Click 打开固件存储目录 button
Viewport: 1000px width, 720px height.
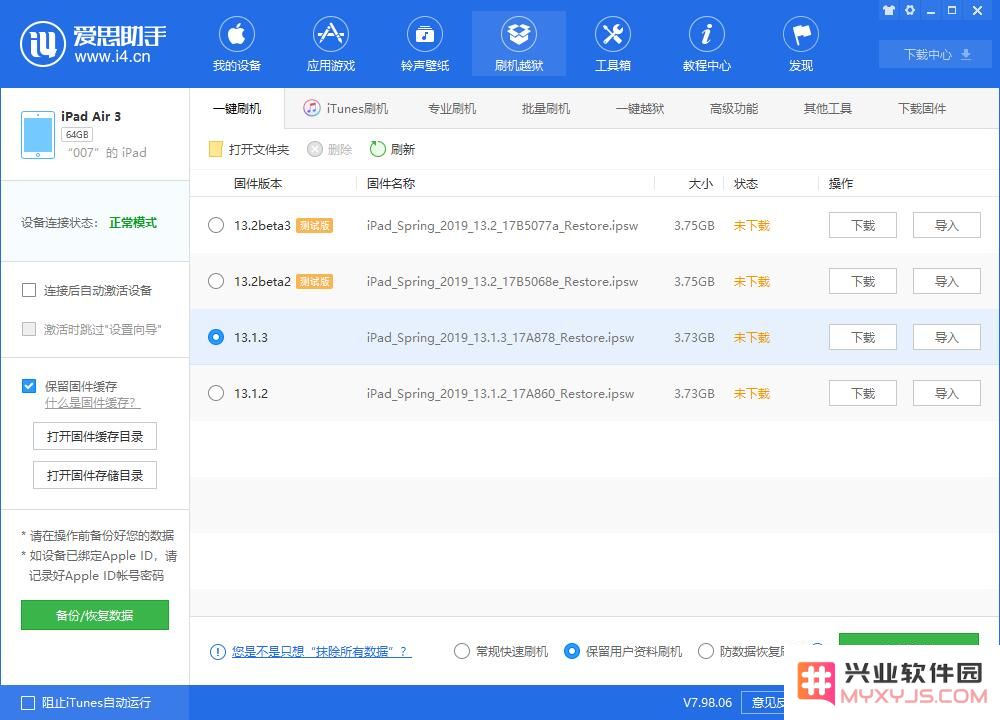(95, 475)
